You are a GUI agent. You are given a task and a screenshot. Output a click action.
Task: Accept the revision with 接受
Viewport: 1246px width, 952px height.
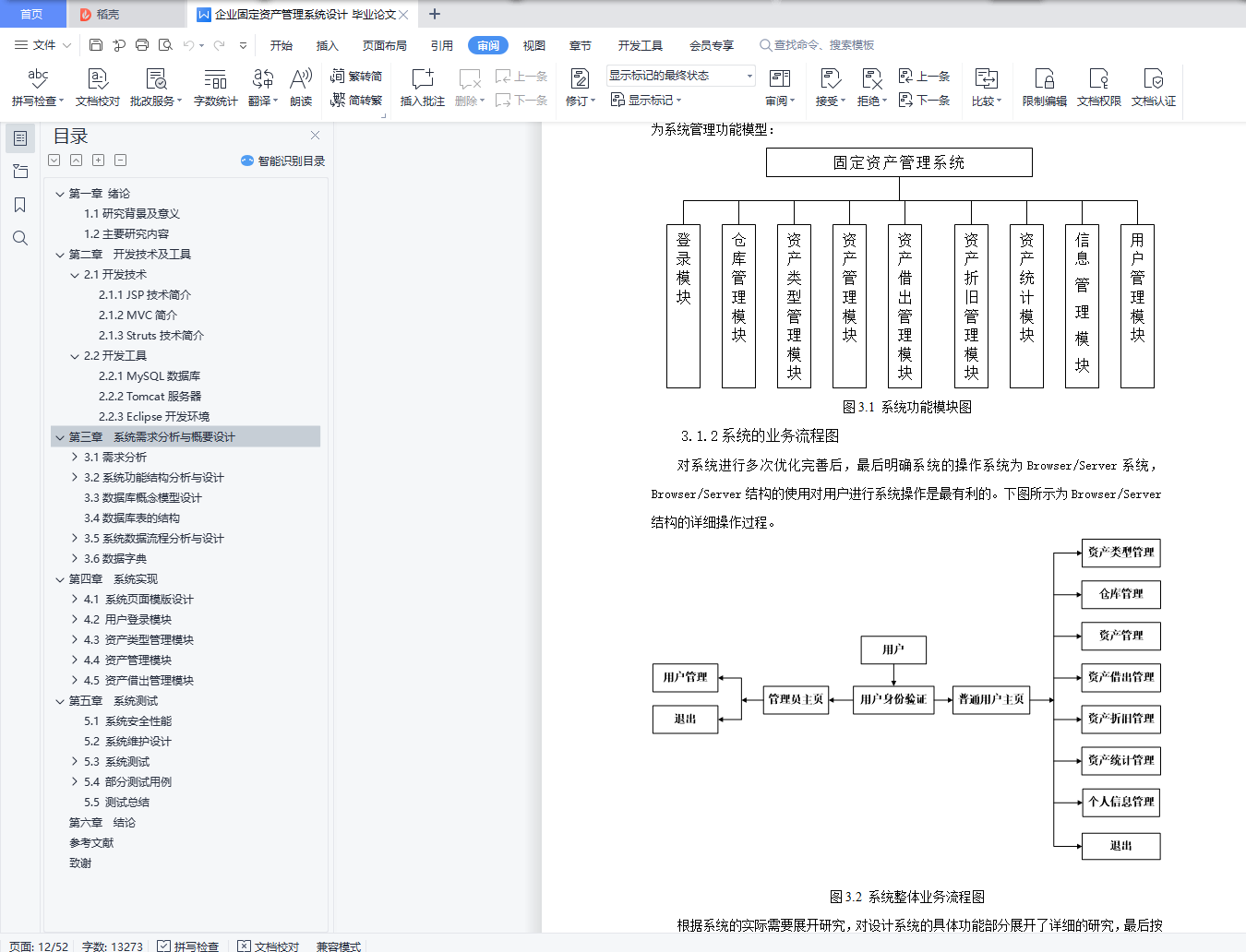click(830, 87)
